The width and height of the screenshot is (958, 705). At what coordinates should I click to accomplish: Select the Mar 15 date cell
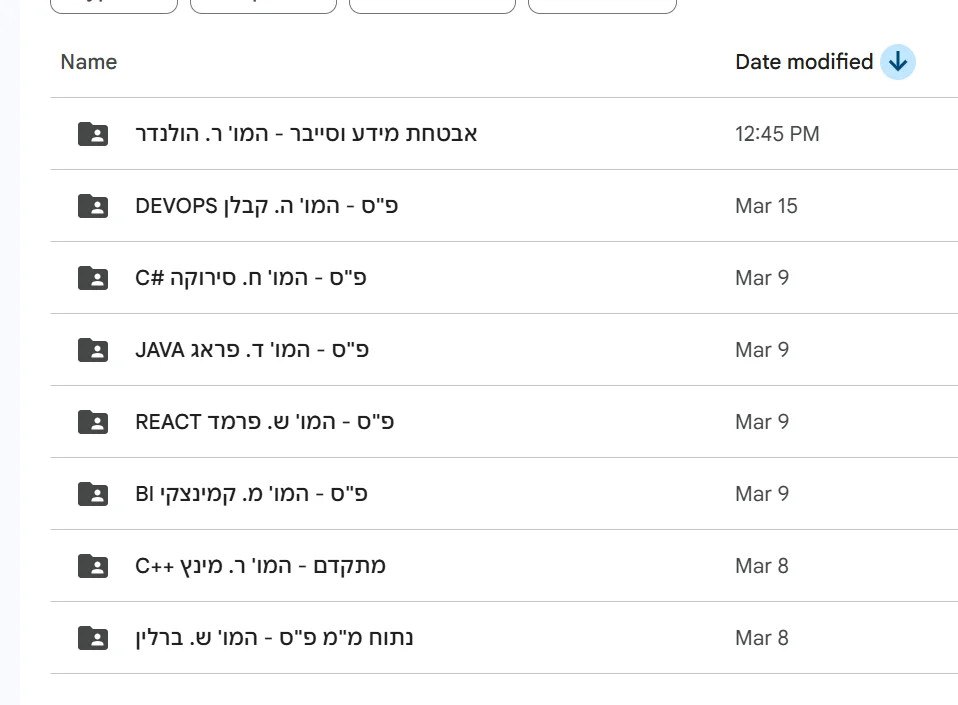tap(766, 206)
